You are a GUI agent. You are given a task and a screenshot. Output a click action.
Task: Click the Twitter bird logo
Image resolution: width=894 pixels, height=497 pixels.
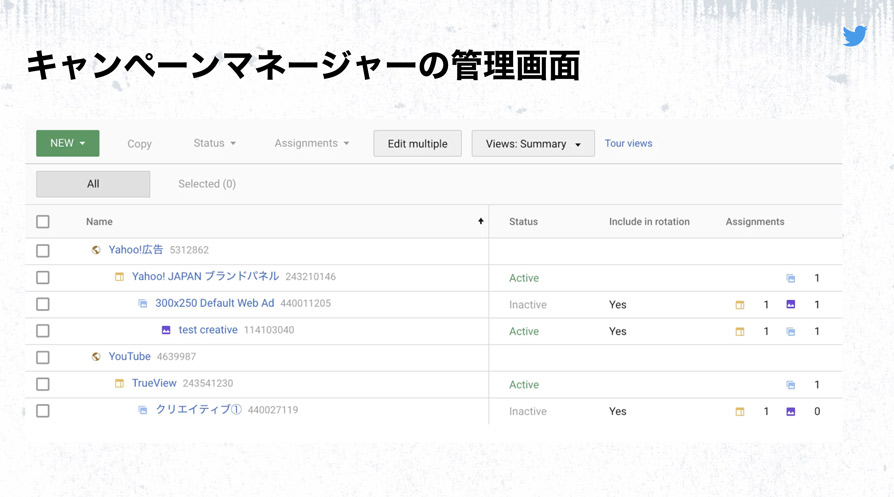point(855,36)
